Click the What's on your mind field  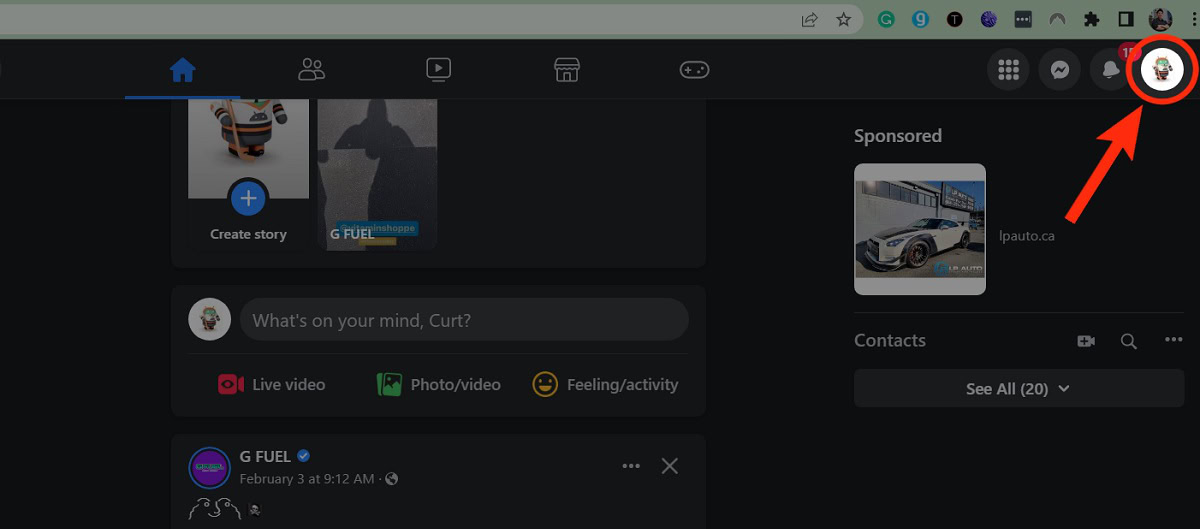tap(464, 320)
